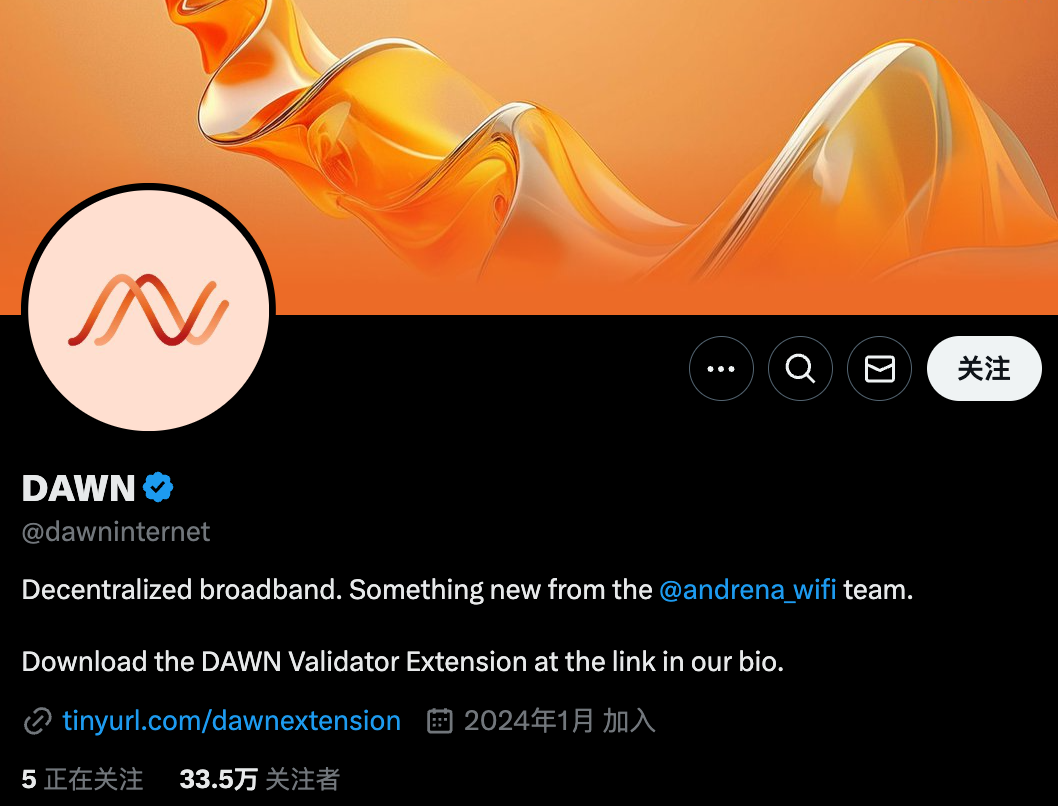Open the three-dot more options menu

click(x=721, y=368)
